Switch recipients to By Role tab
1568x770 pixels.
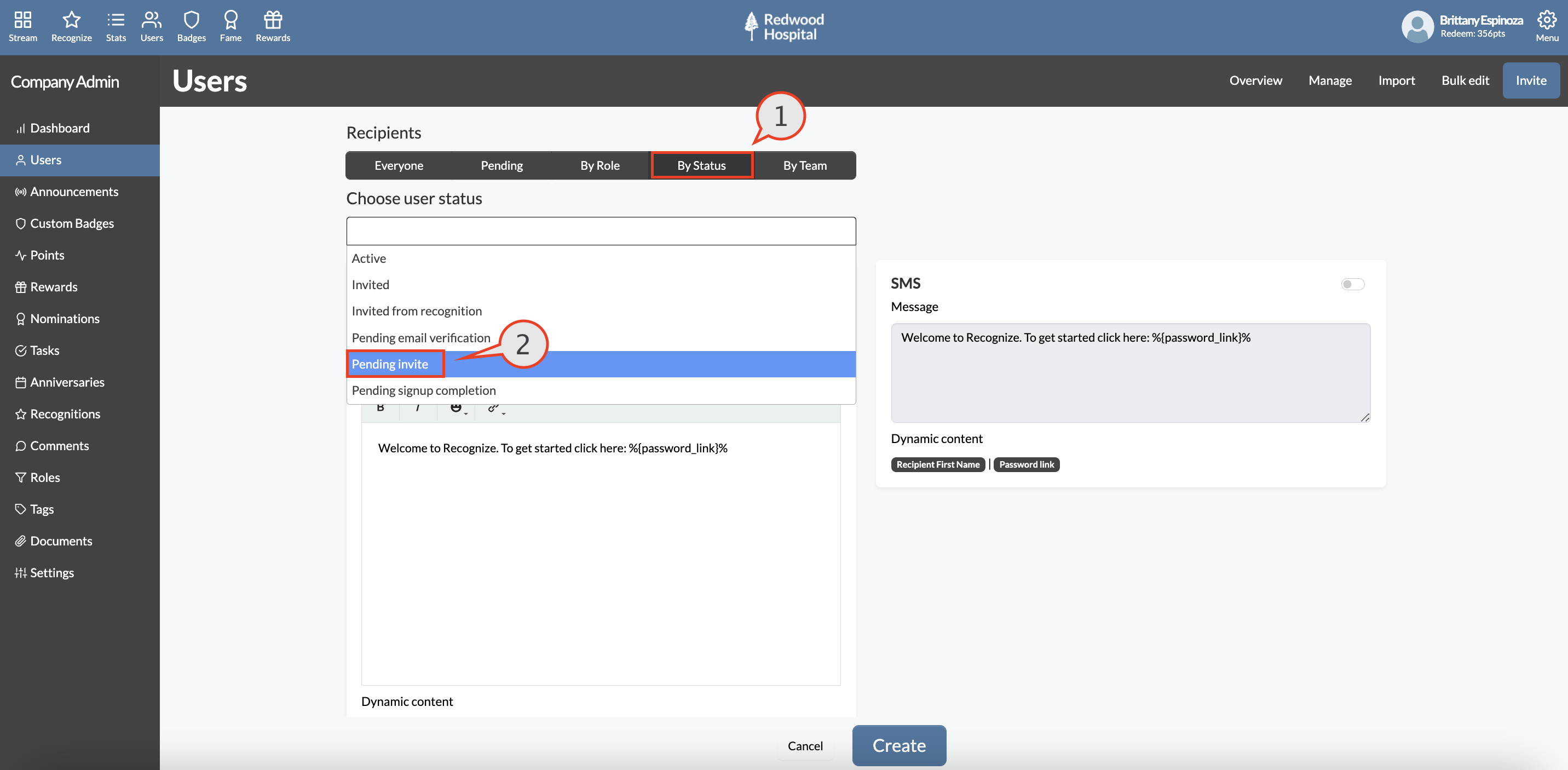point(599,165)
